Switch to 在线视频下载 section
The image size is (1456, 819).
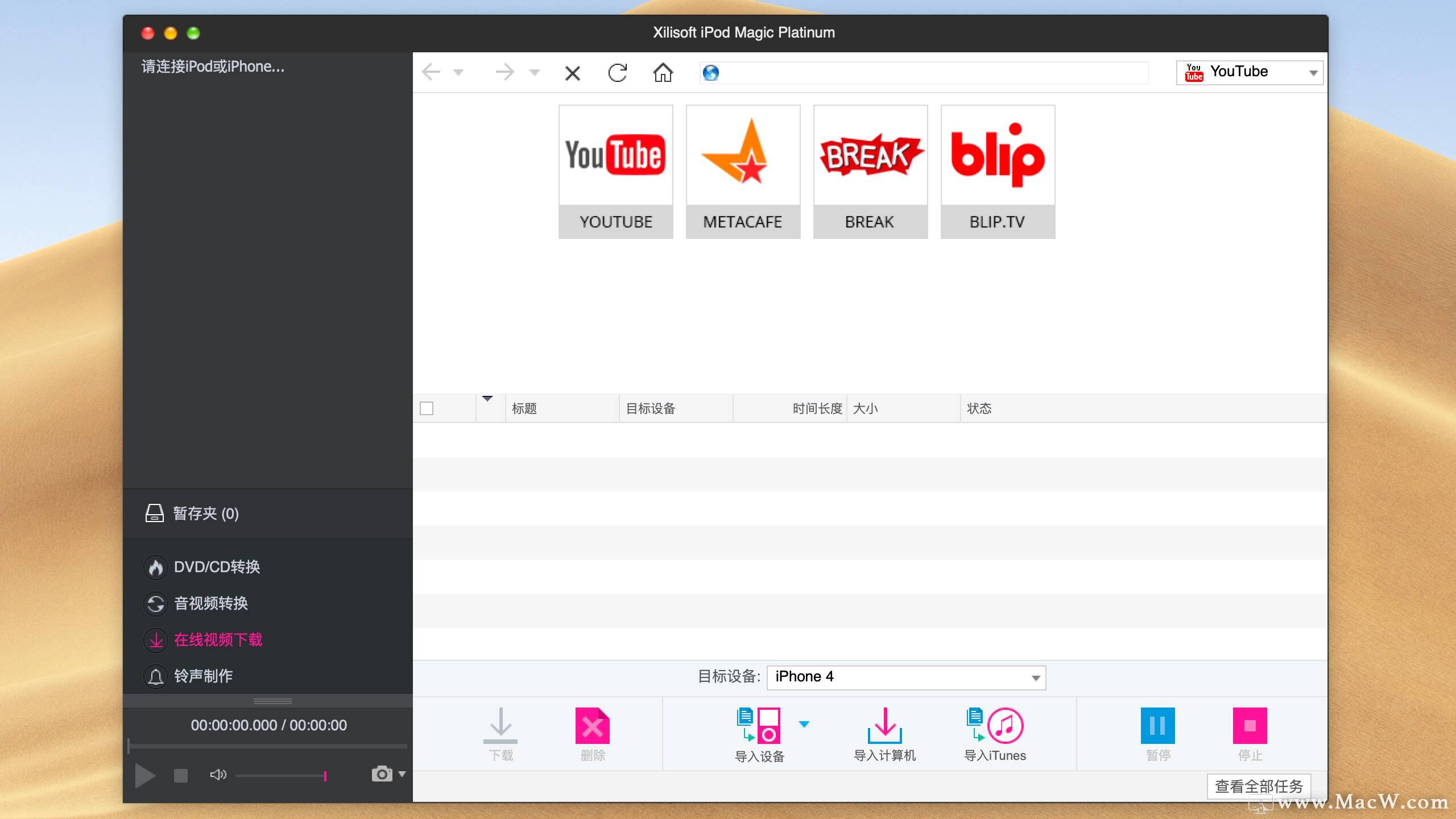(204, 640)
